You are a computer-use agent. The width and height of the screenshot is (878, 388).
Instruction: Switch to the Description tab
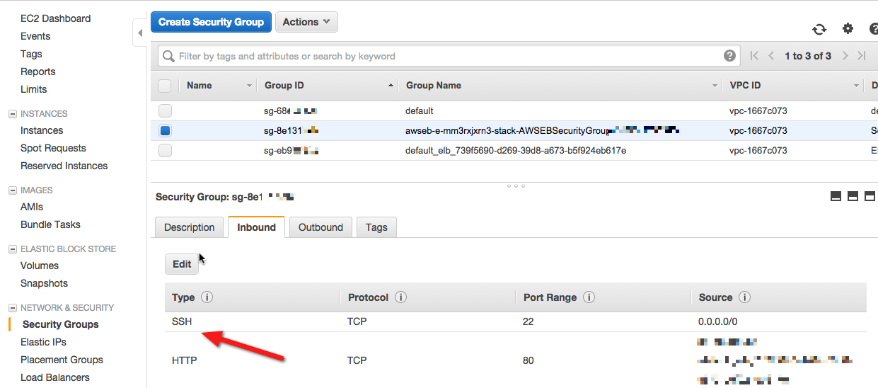(x=189, y=227)
